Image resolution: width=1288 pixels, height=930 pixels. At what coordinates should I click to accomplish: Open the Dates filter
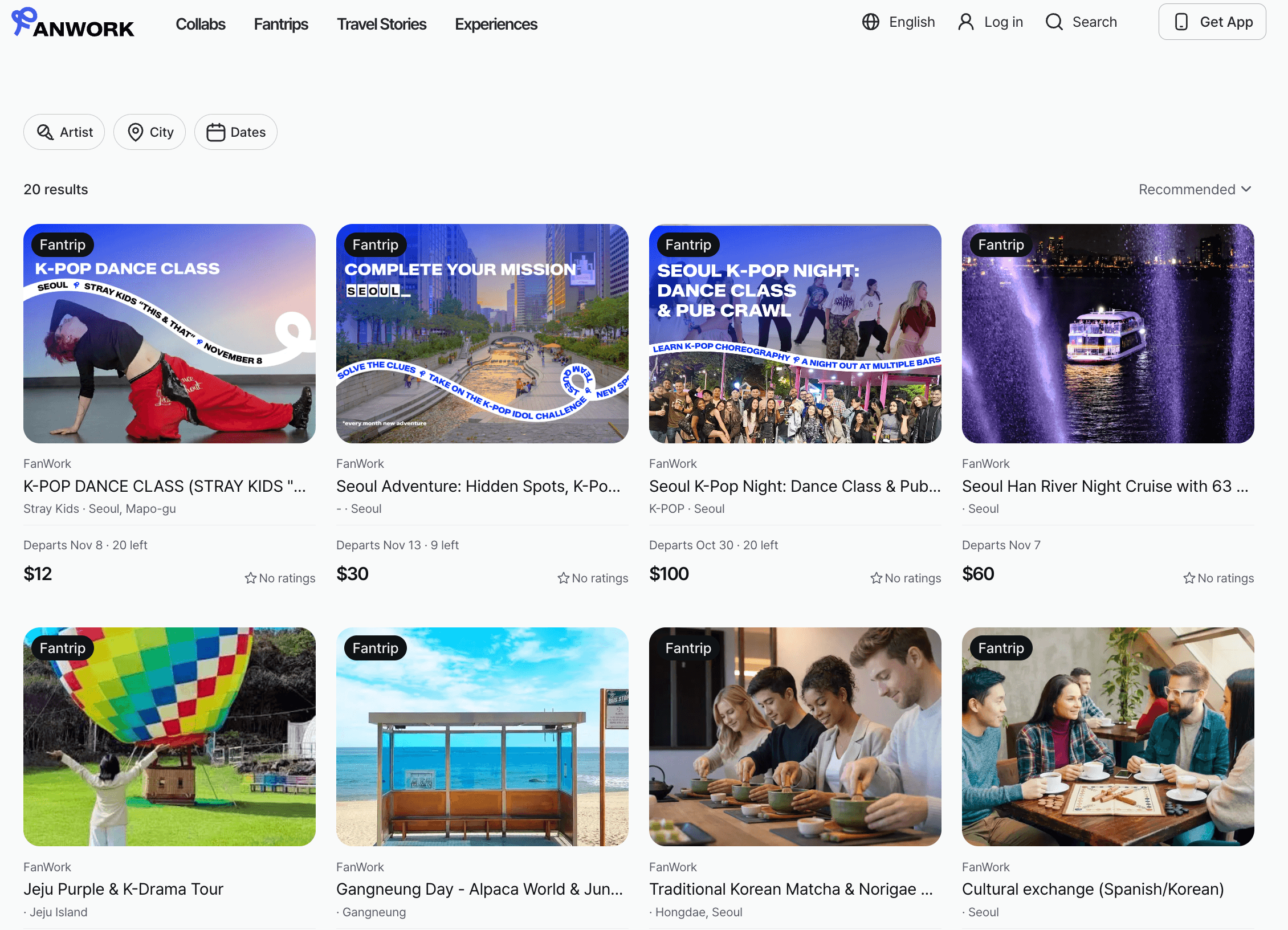236,132
